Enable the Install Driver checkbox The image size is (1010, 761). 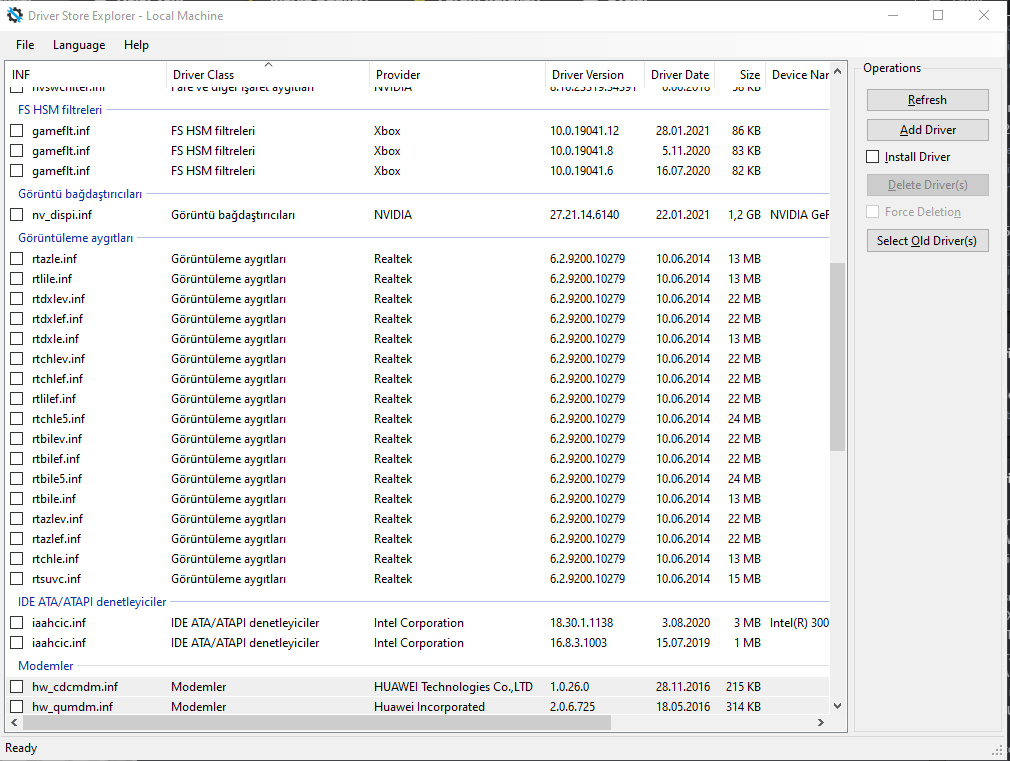click(x=873, y=157)
